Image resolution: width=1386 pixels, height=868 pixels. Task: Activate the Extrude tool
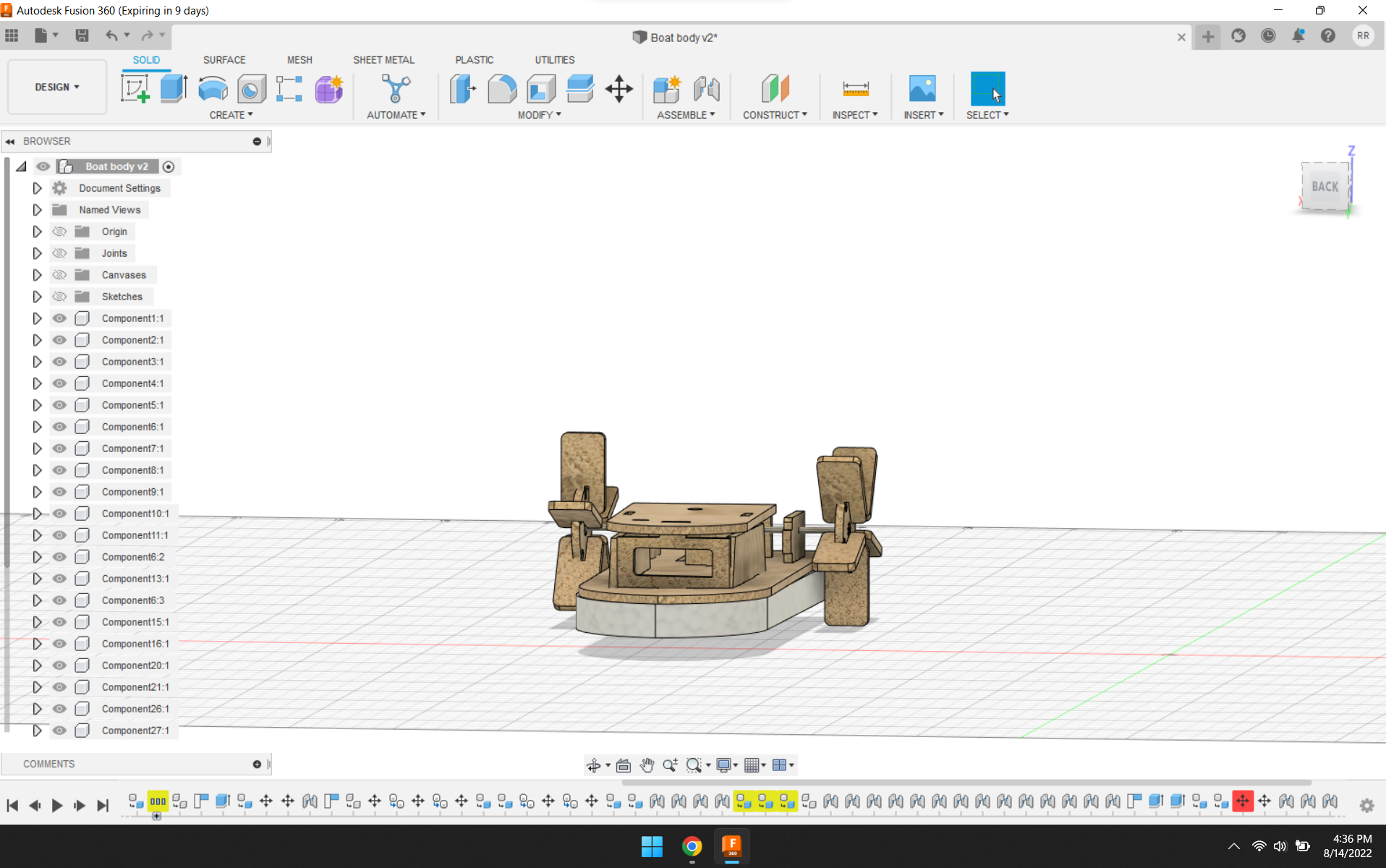174,88
